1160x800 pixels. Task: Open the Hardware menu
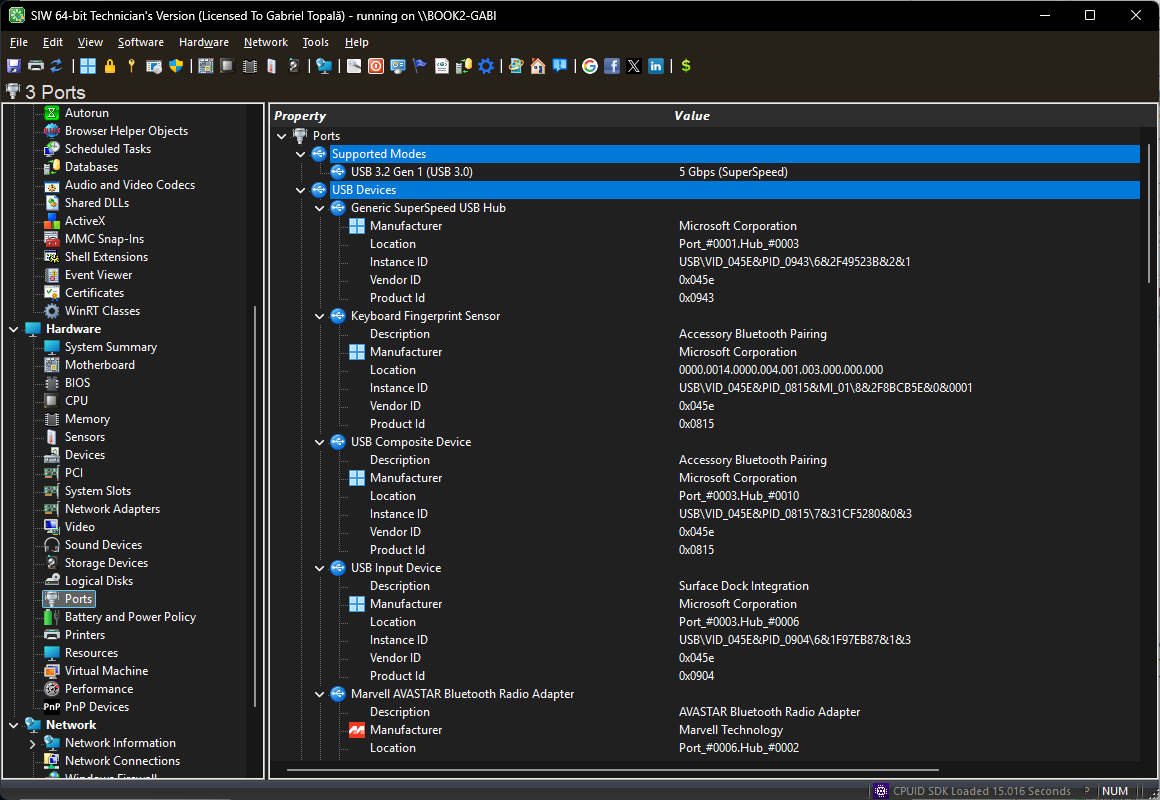tap(203, 42)
